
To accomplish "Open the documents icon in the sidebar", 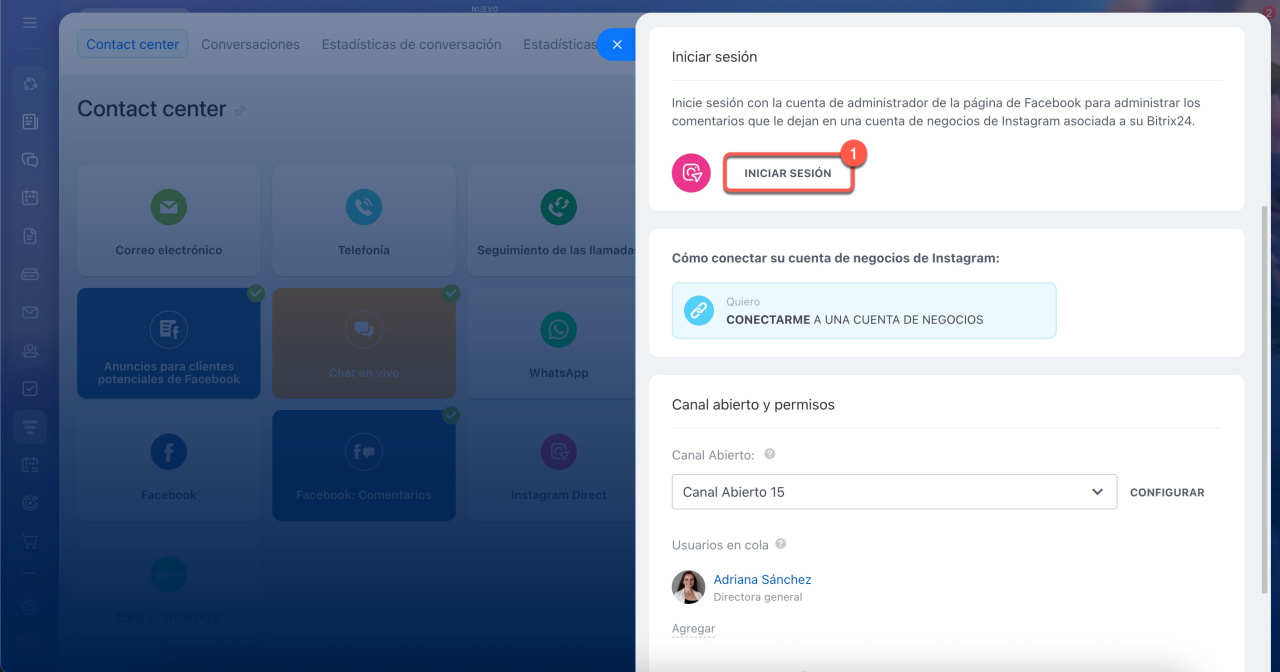I will coord(30,236).
